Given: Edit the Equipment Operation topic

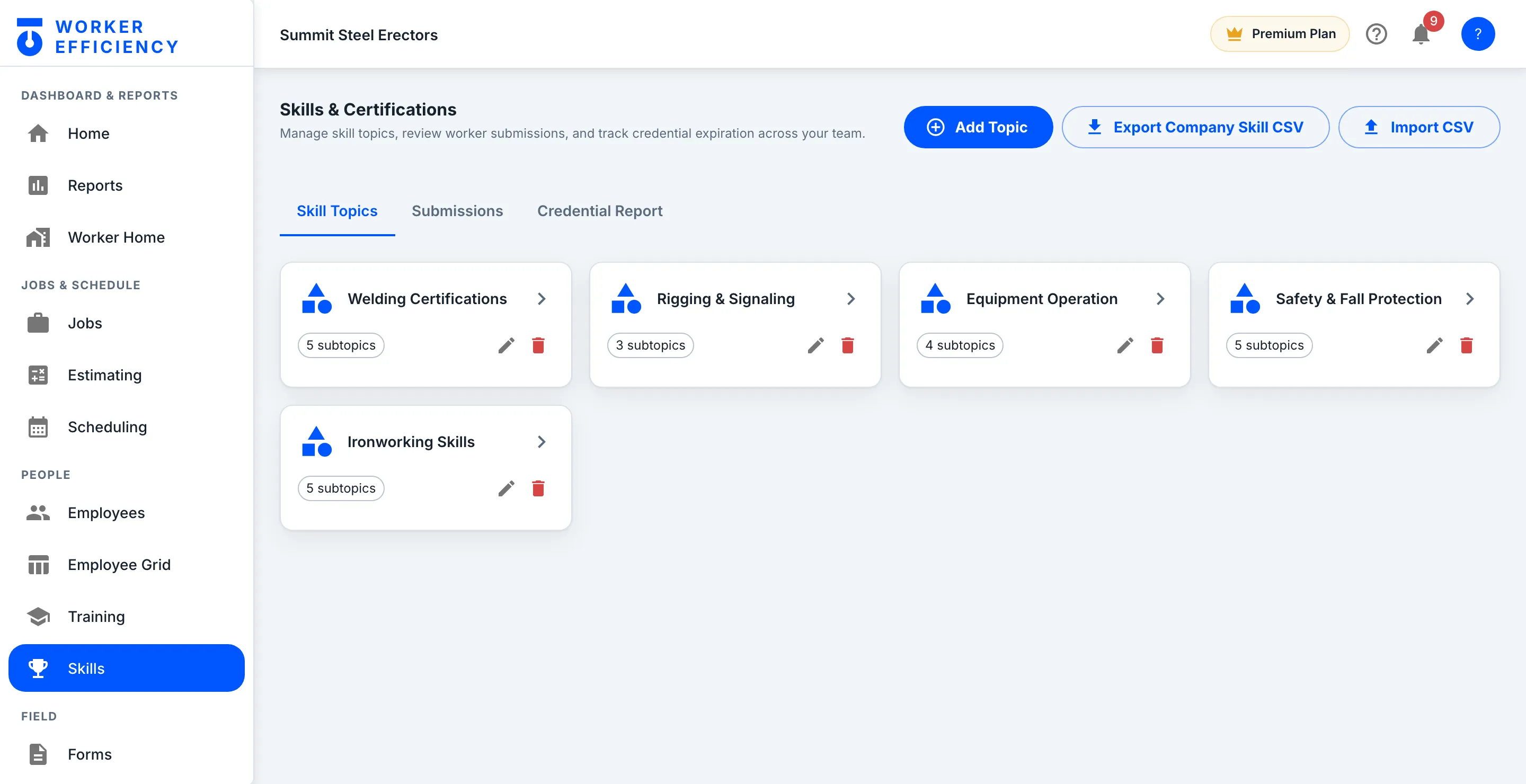Looking at the screenshot, I should [x=1125, y=345].
